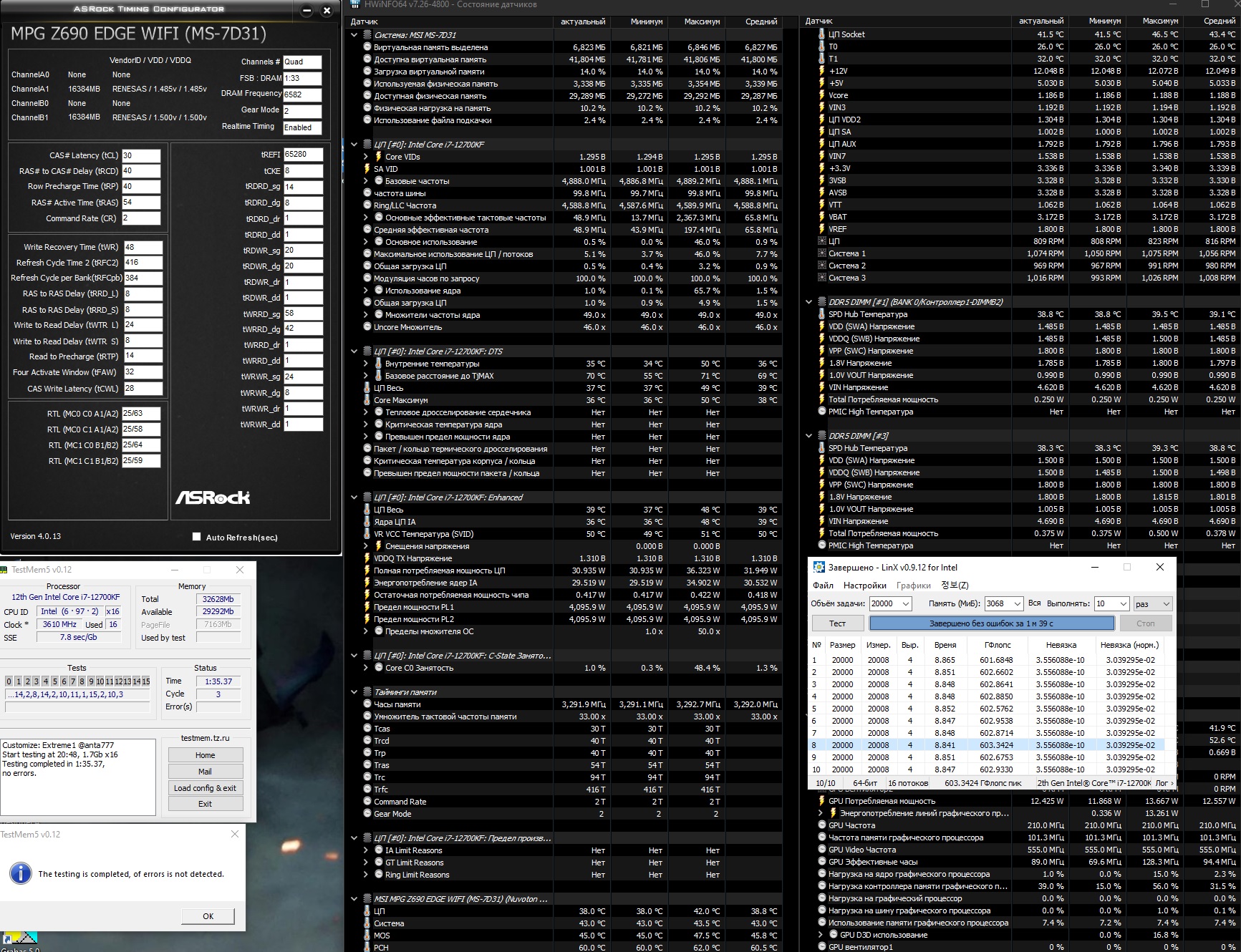
Task: Click the clock icon beside Ring/LLC Частота
Action: click(x=367, y=205)
